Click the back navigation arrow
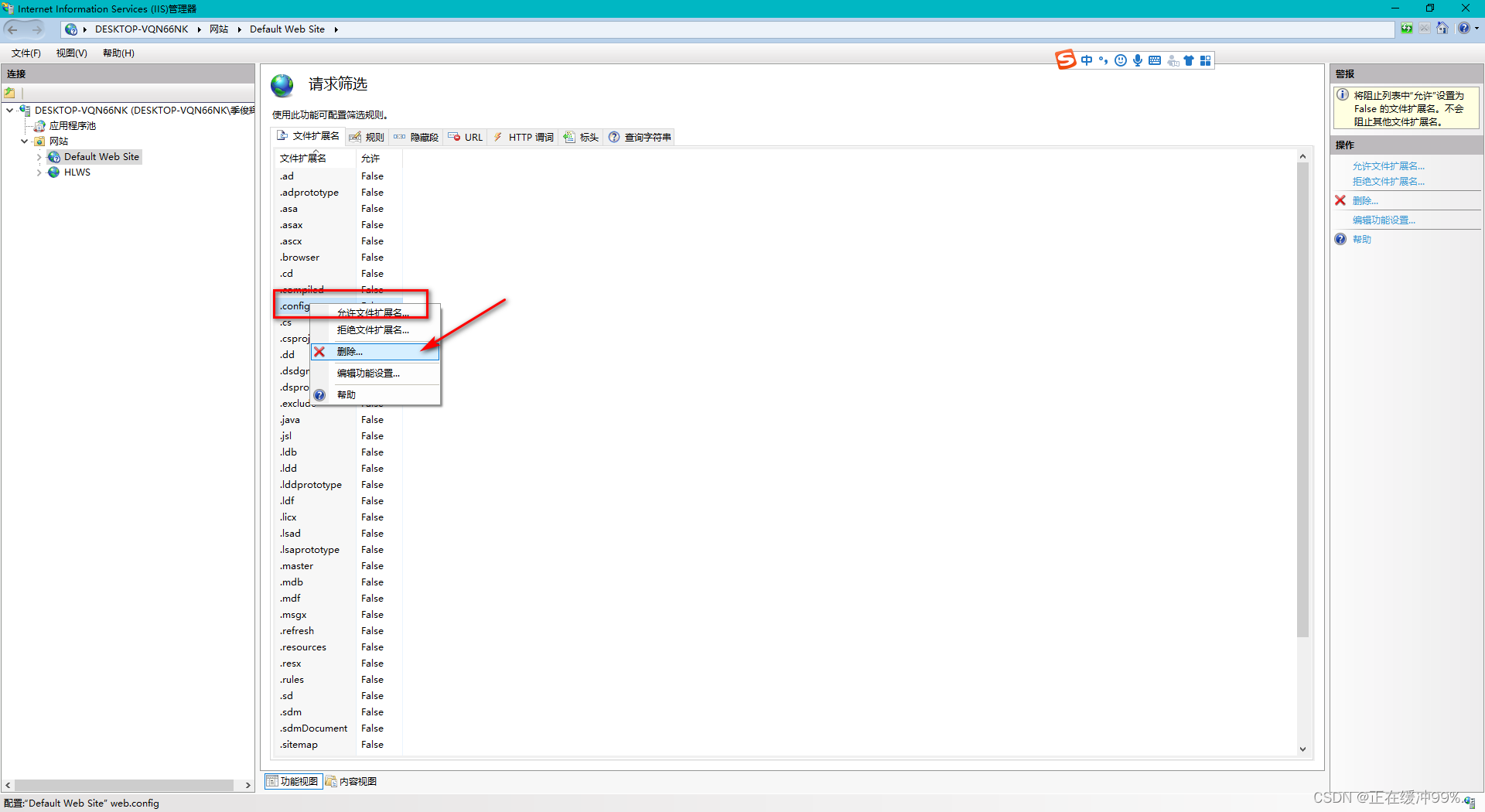This screenshot has width=1485, height=812. pos(13,29)
